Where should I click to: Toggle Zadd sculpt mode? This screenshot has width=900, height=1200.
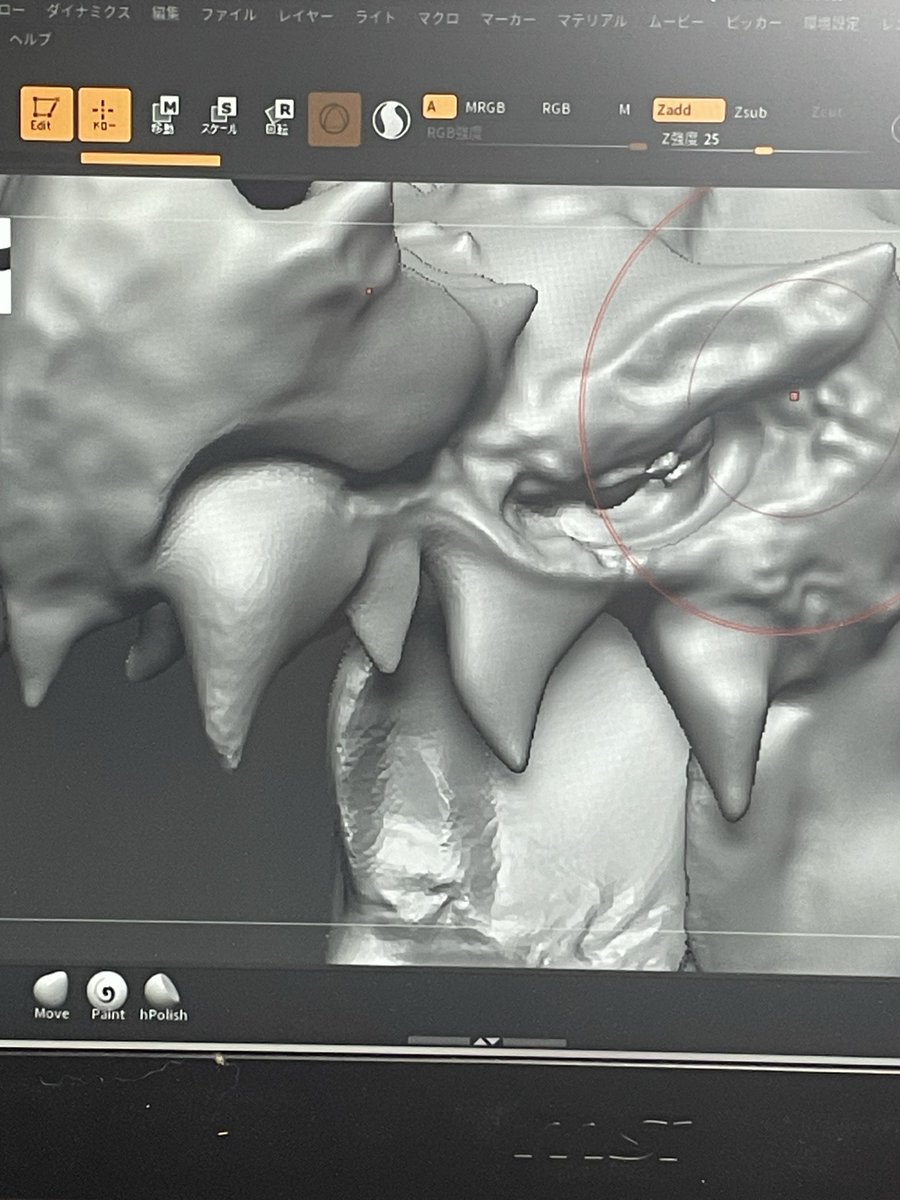tap(689, 110)
